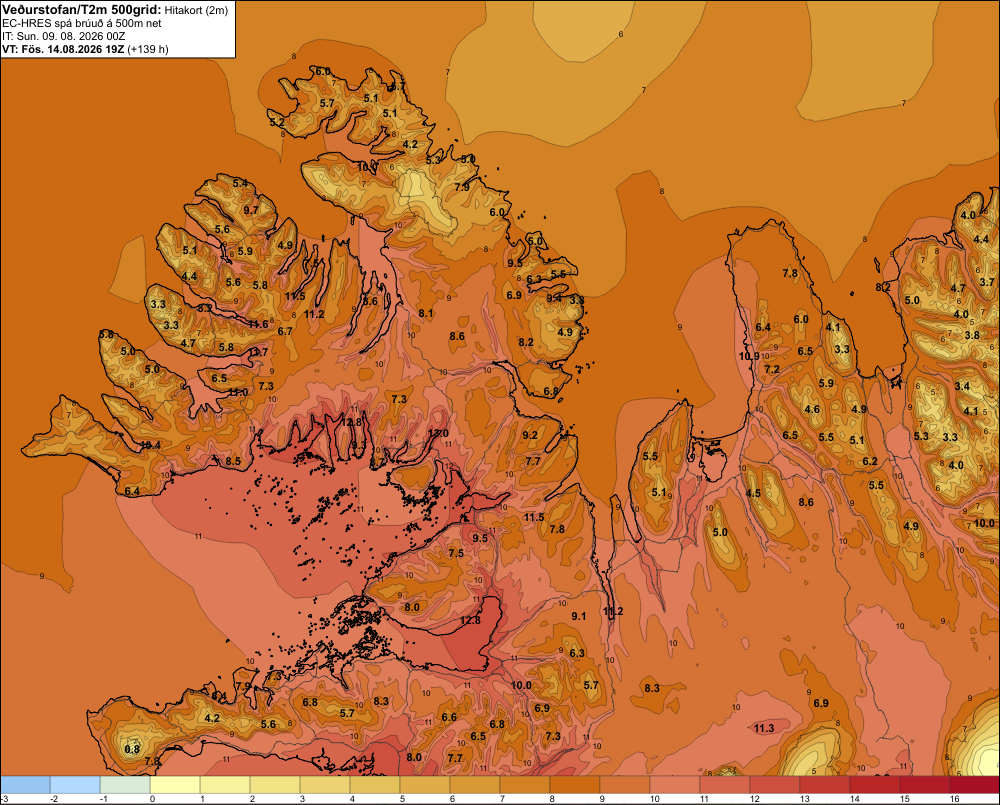Select the dark red legend swatch between 15 and 16

point(925,785)
